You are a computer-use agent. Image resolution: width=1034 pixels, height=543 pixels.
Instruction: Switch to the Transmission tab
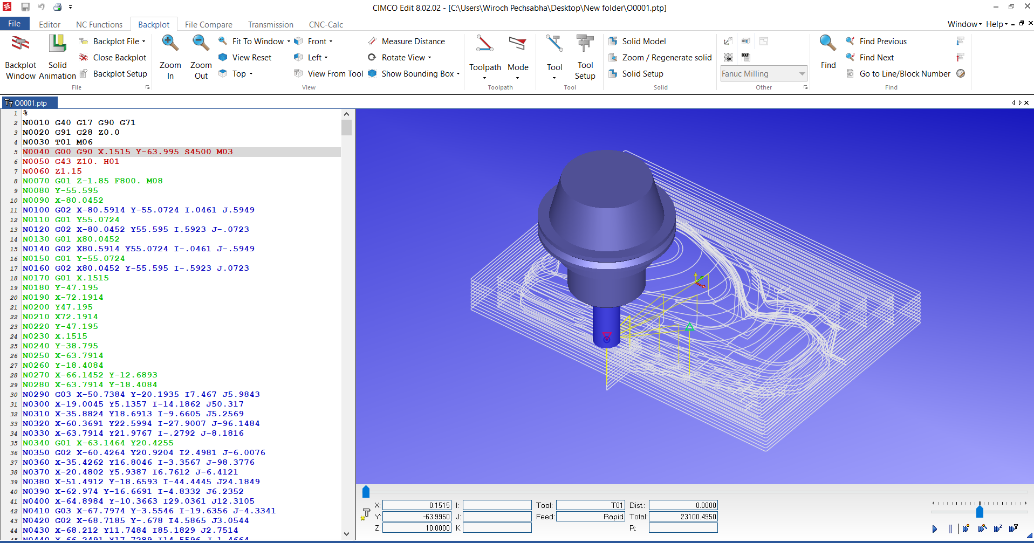270,24
